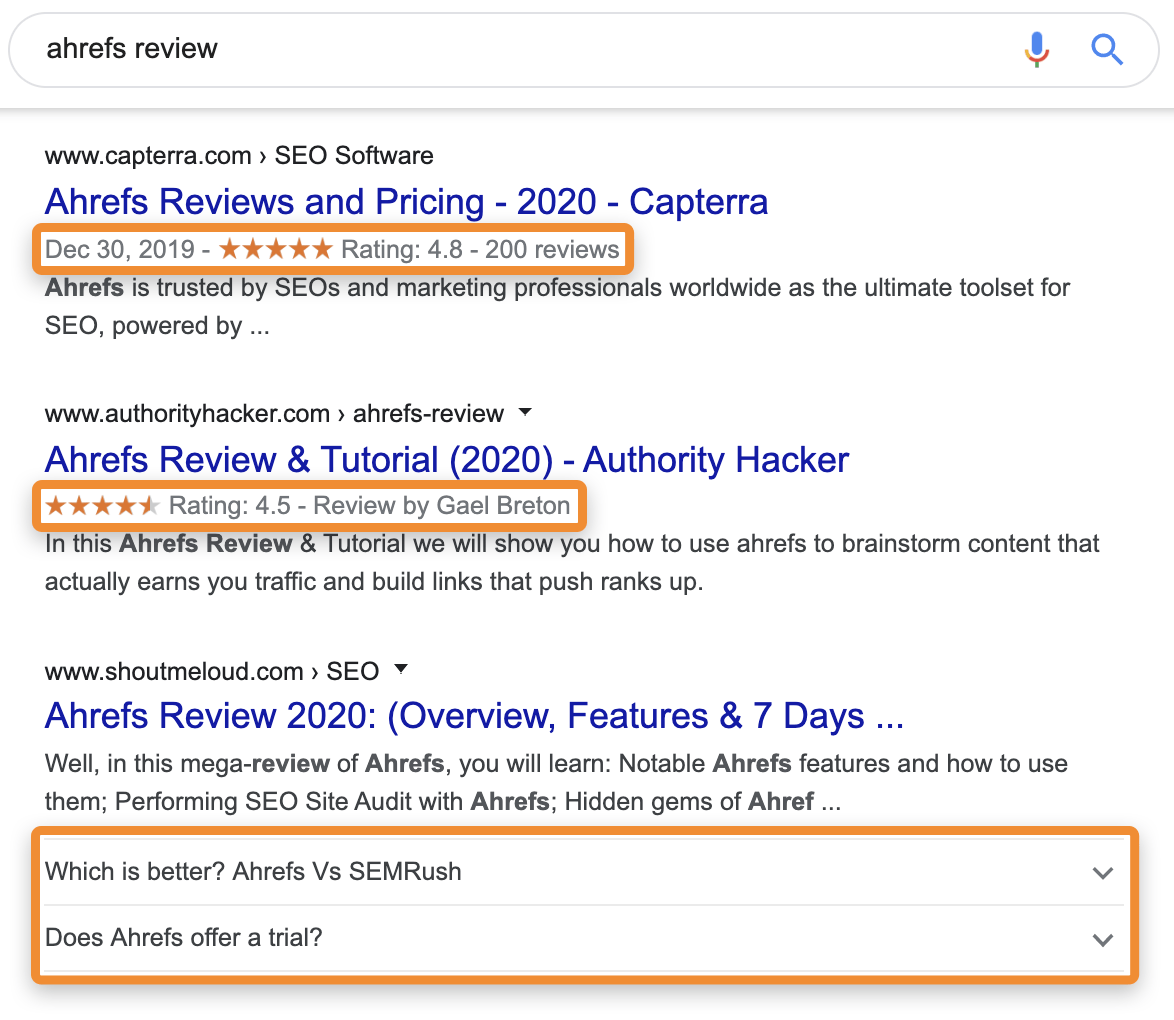The width and height of the screenshot is (1174, 1020).
Task: Select the 'ahrefs review' text in search box
Action: tap(130, 49)
